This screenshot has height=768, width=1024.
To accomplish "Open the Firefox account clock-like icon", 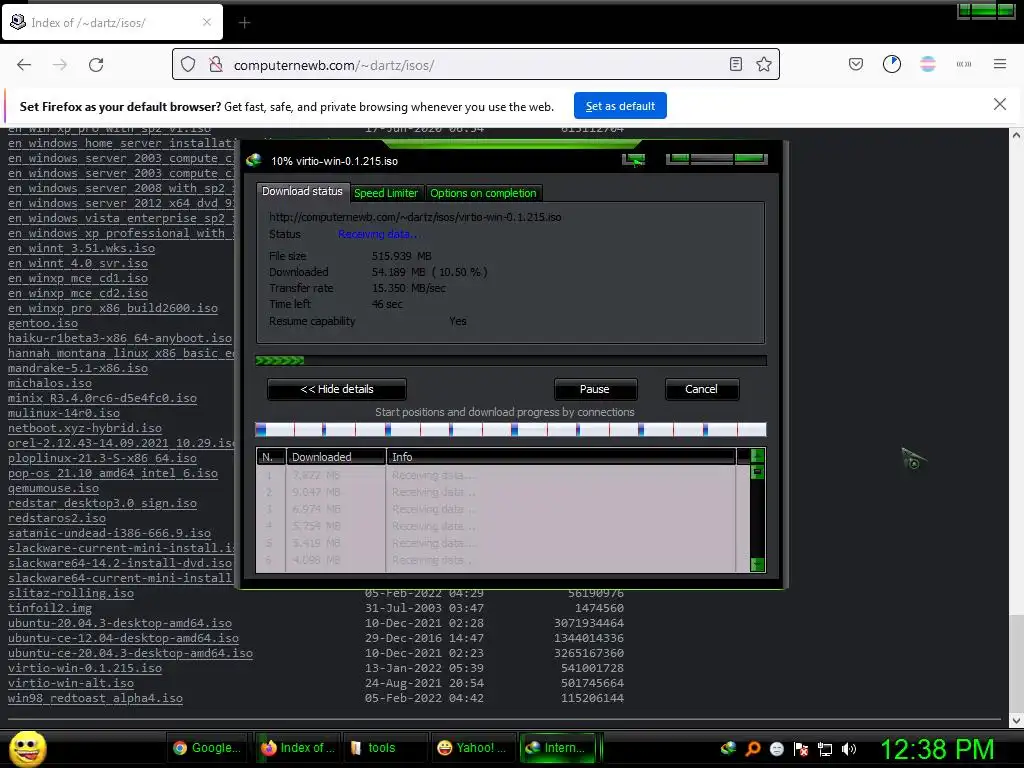I will click(891, 64).
